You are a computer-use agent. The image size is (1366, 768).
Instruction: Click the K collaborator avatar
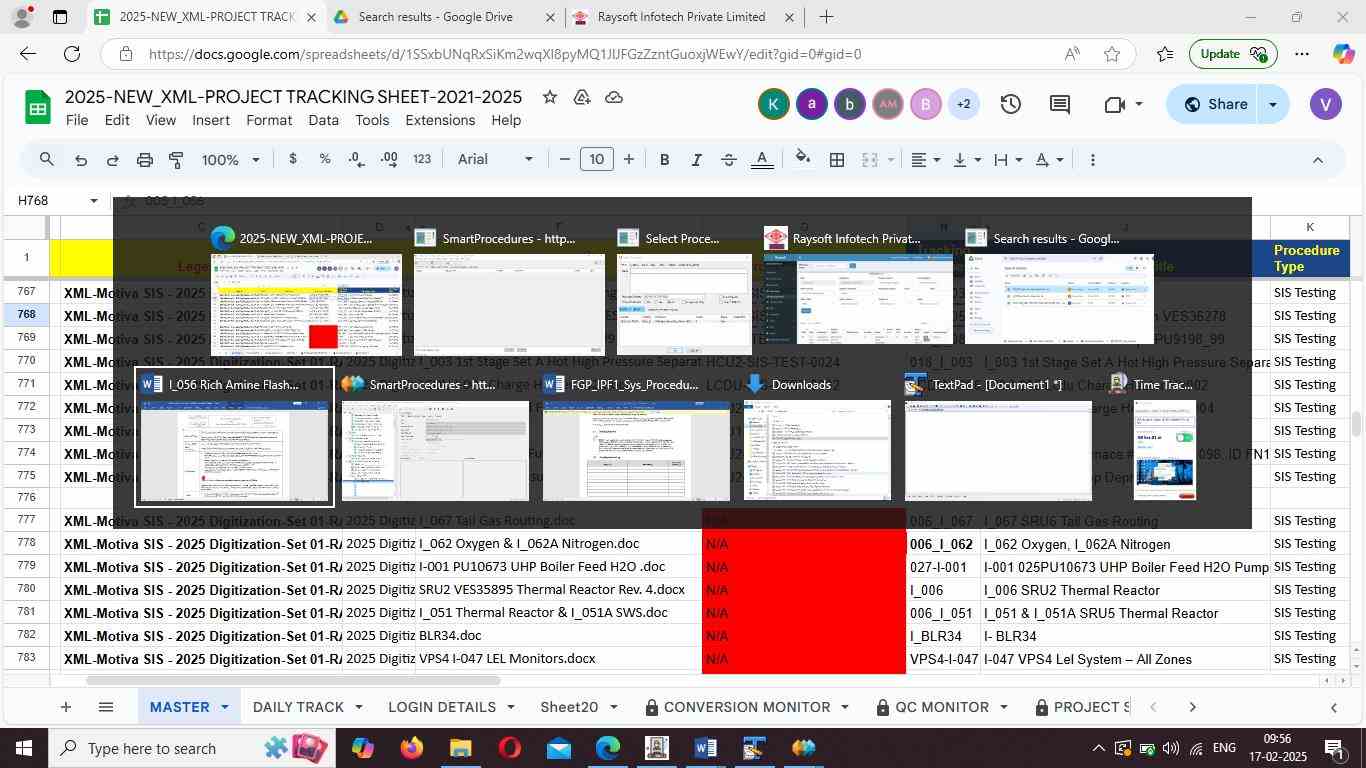pos(773,104)
